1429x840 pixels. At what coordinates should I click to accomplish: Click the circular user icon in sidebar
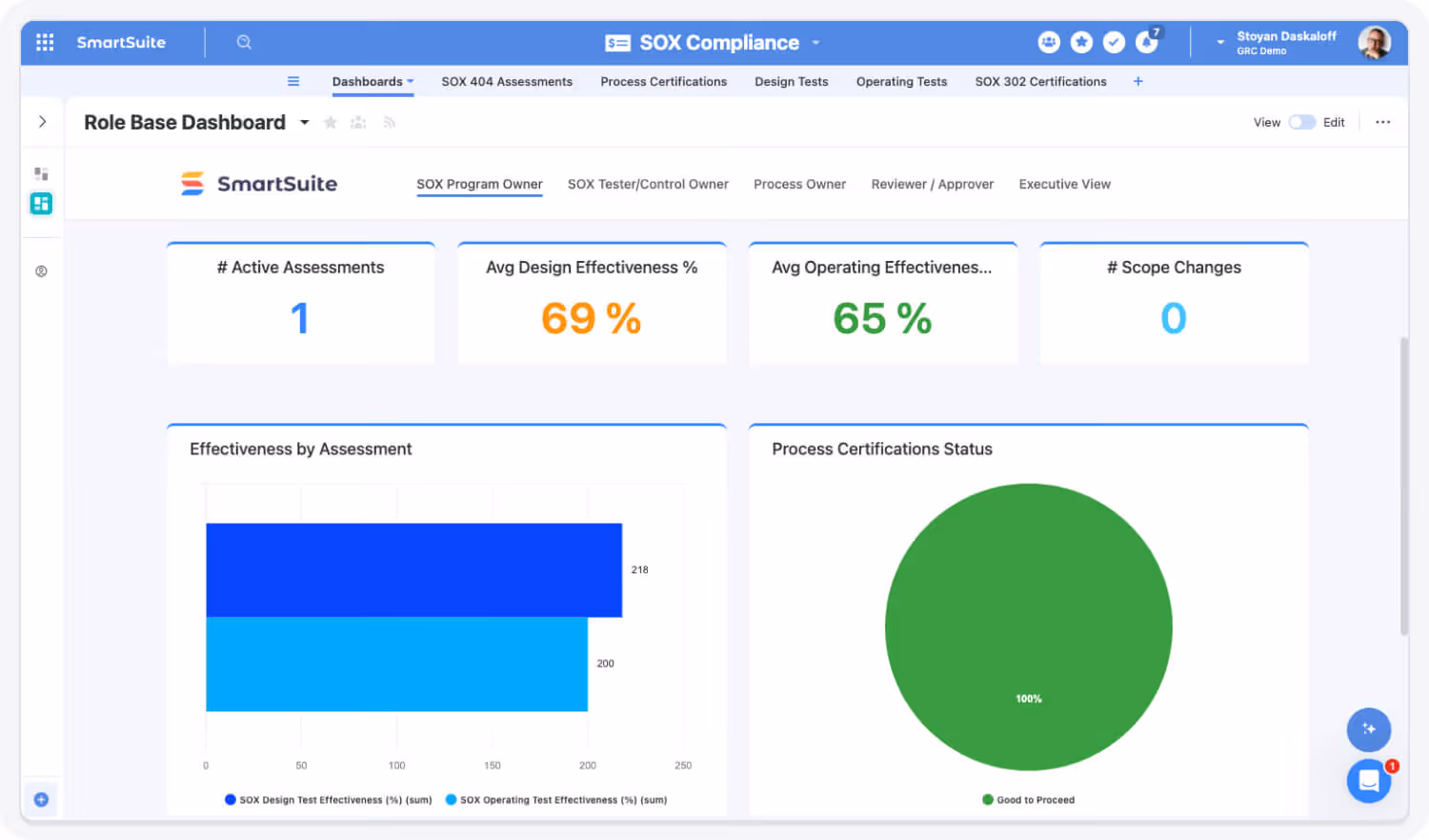[41, 271]
